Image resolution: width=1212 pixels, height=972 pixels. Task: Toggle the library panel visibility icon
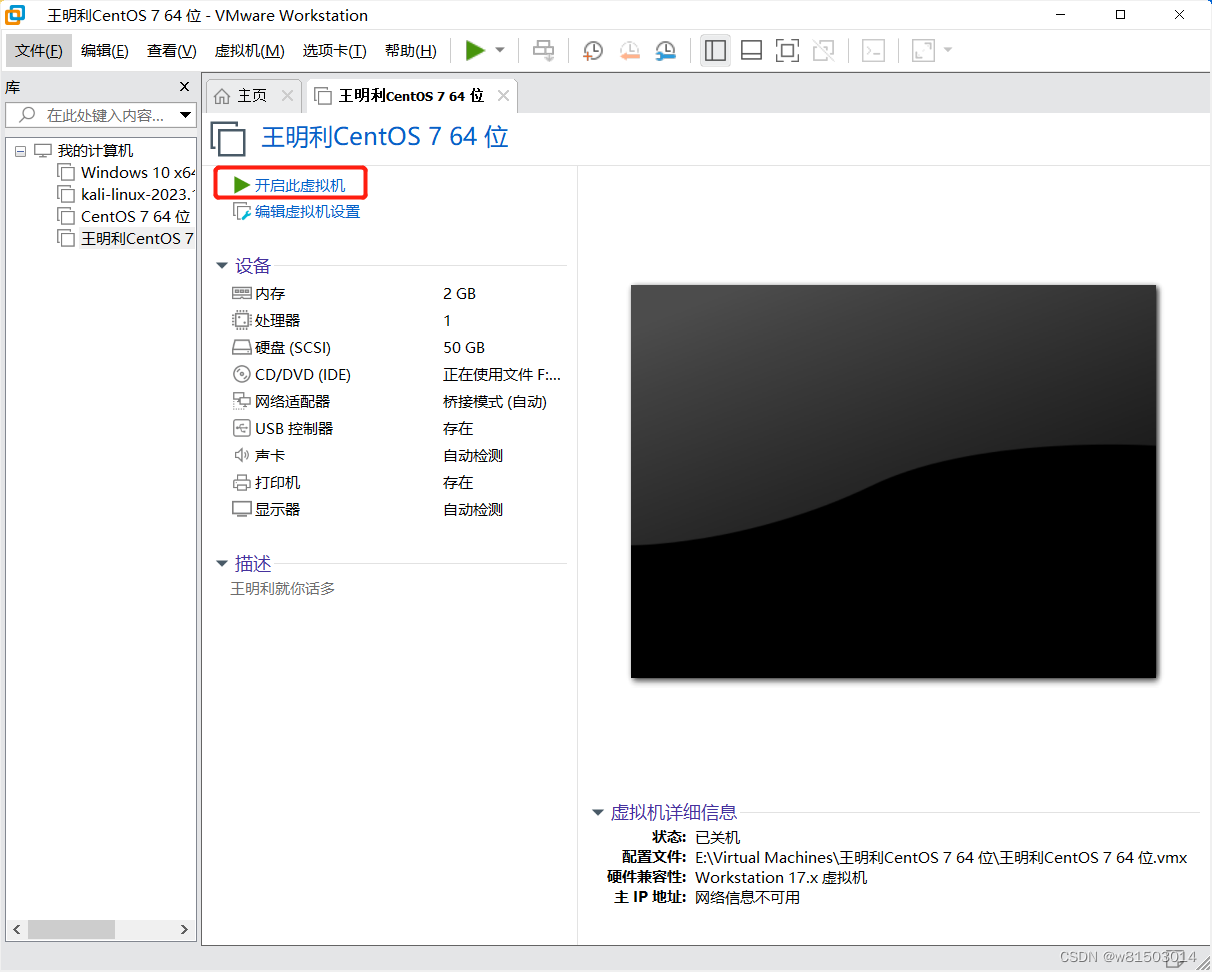[715, 50]
